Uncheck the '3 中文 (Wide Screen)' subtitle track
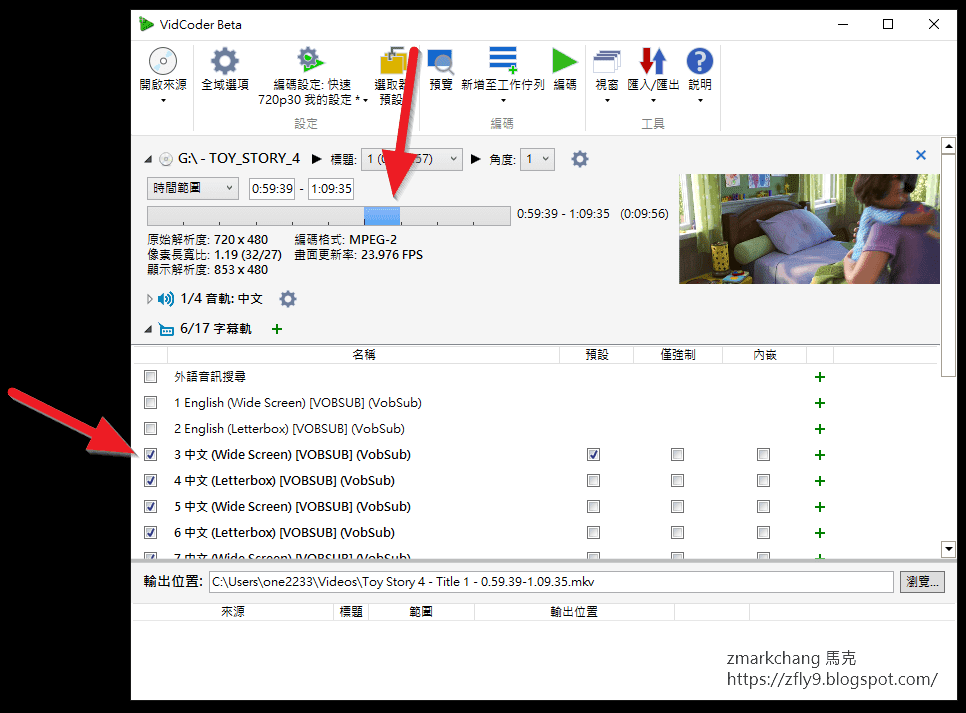966x713 pixels. tap(150, 454)
